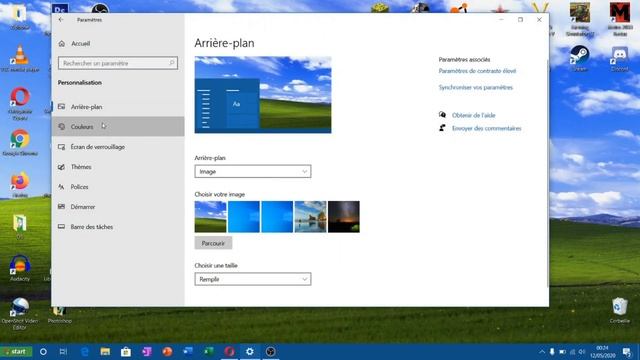Choose the green hill Bliss wallpaper thumbnail

point(210,217)
